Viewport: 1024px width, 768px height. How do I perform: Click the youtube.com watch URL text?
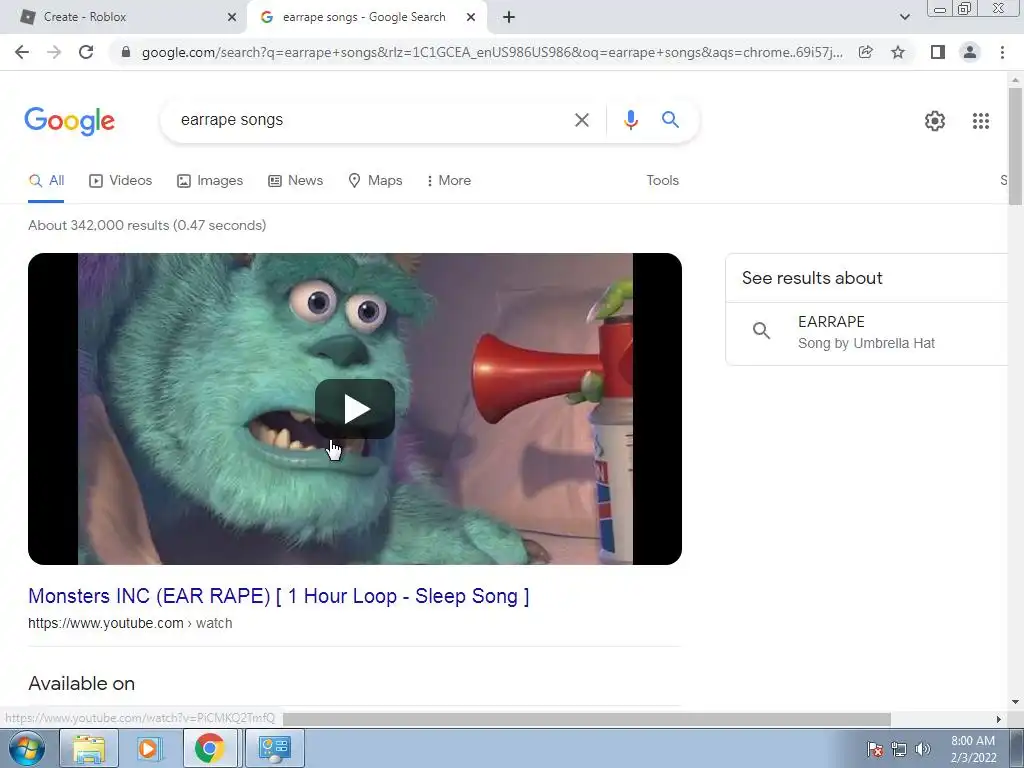(x=130, y=624)
